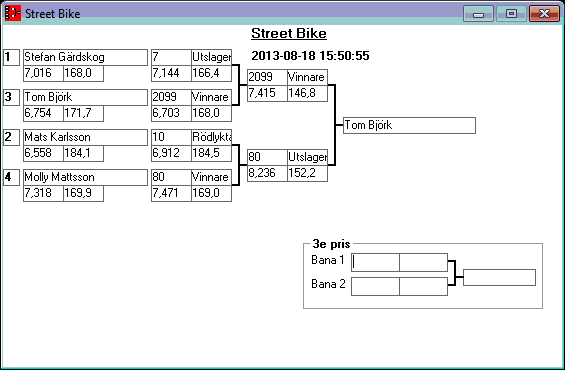Click the Street Bike app icon in title bar
565x370 pixels.
pos(13,13)
